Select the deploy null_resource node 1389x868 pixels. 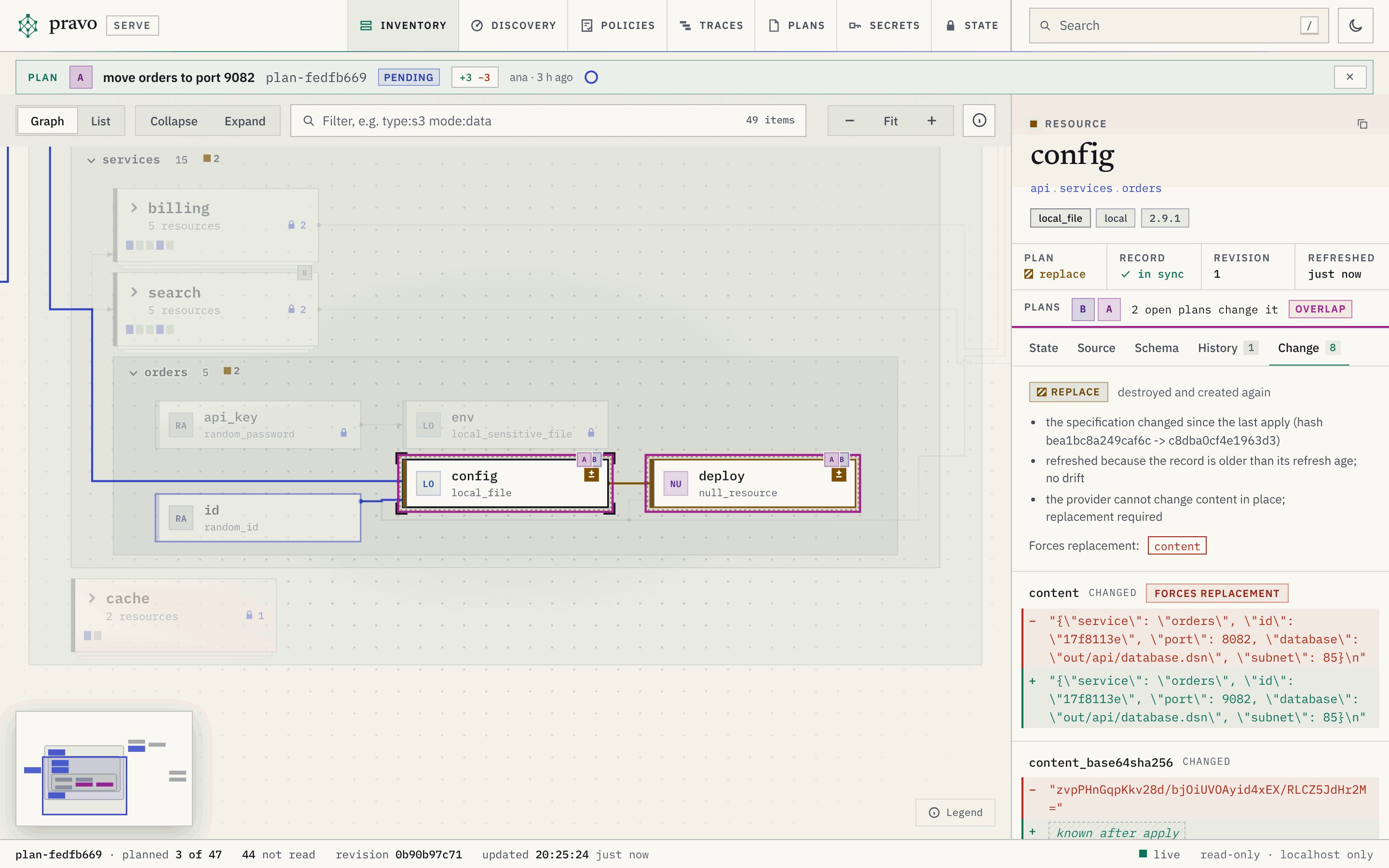752,483
